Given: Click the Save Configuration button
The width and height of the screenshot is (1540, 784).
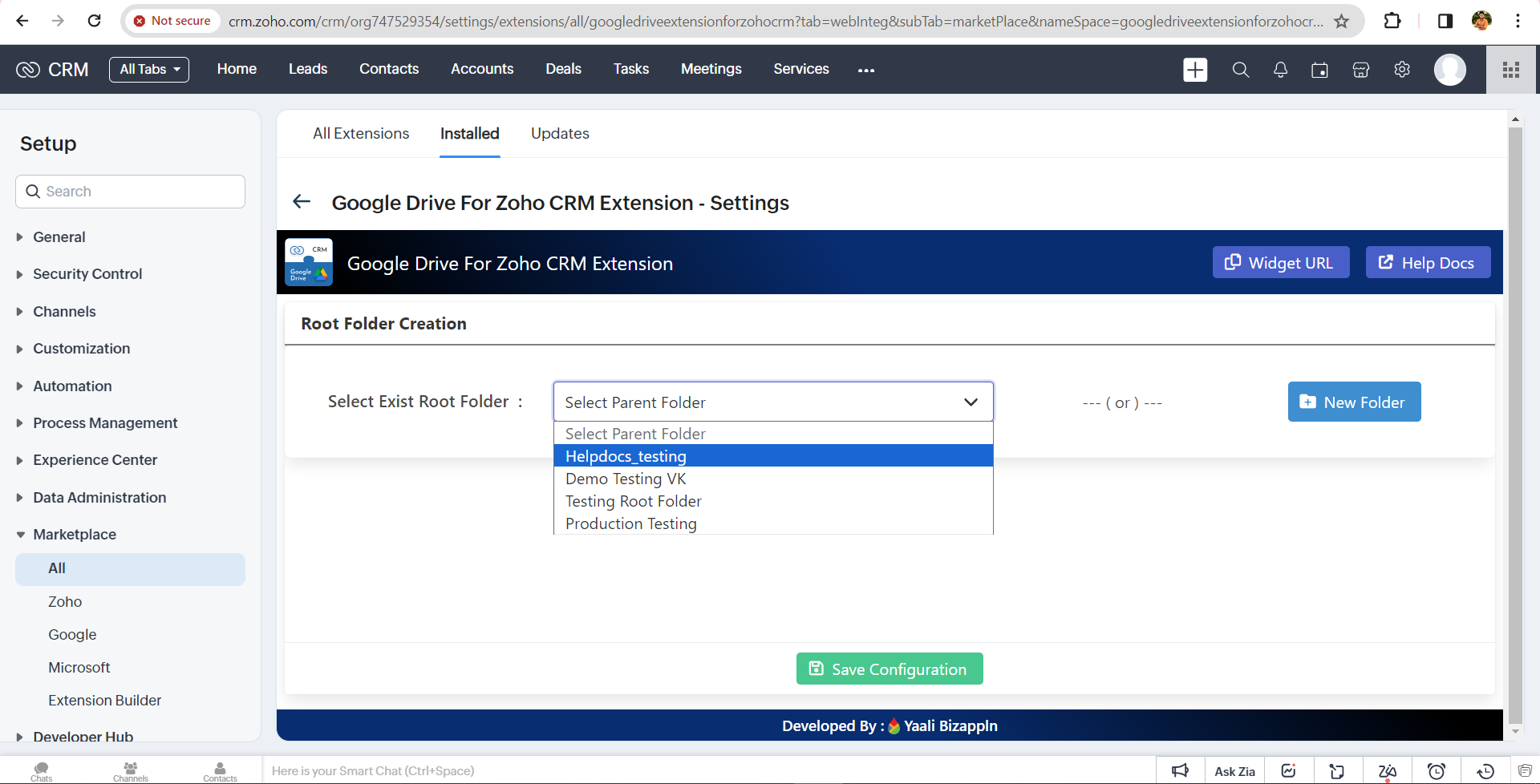Looking at the screenshot, I should tap(889, 669).
